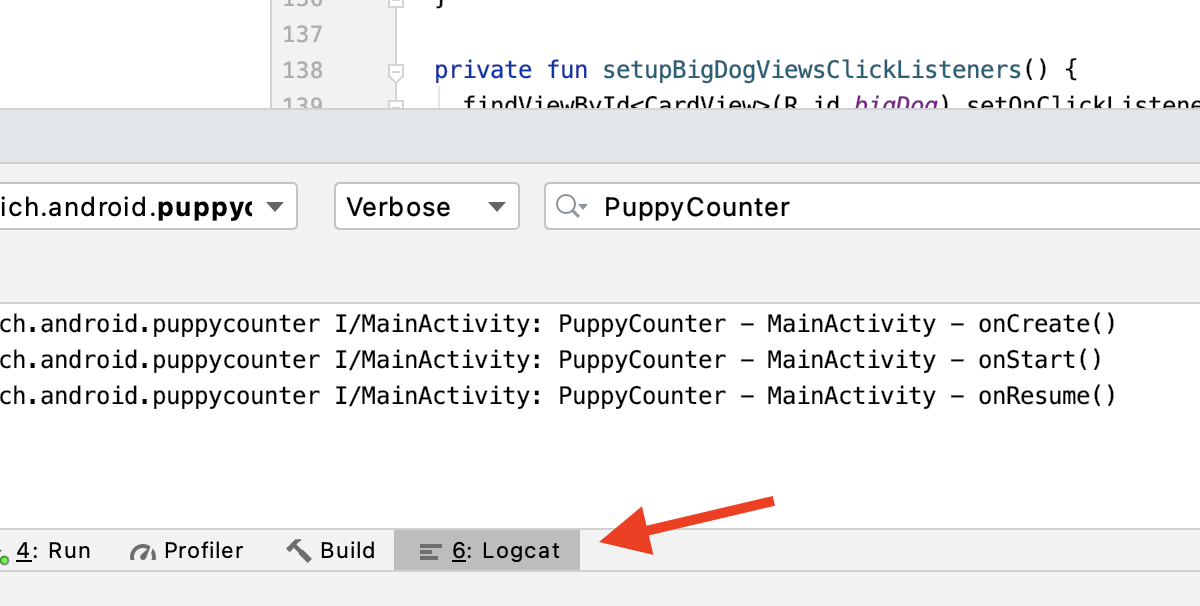Open the Profiler tool window label
Screen dimensions: 1200x606
click(x=203, y=551)
